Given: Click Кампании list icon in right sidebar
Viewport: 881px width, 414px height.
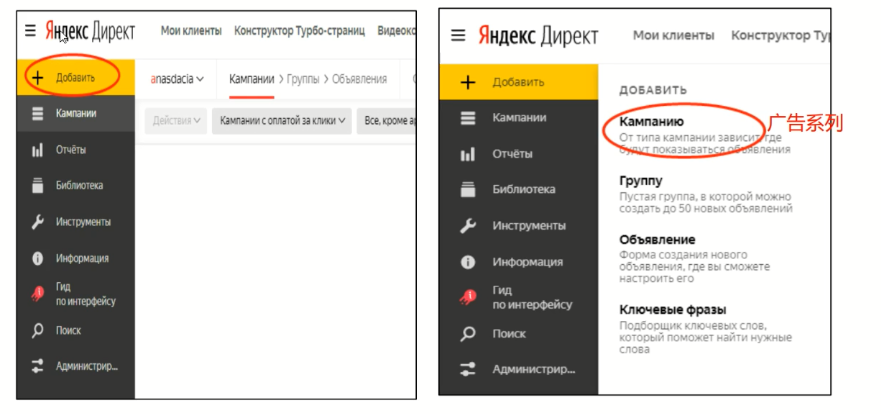Looking at the screenshot, I should tap(467, 118).
